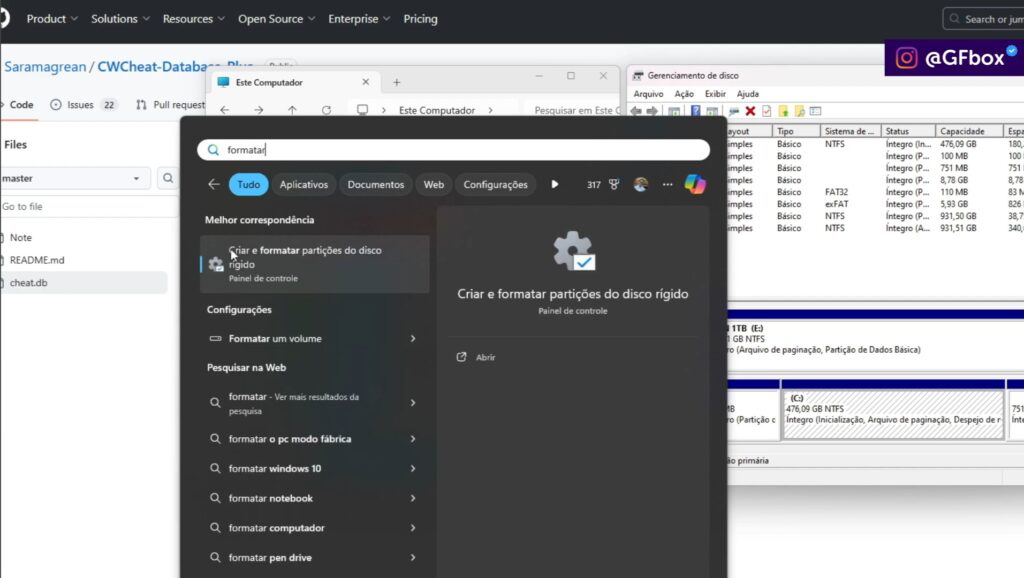Click the up arrow in File Explorer navigation
Image resolution: width=1024 pixels, height=578 pixels.
pyautogui.click(x=292, y=110)
